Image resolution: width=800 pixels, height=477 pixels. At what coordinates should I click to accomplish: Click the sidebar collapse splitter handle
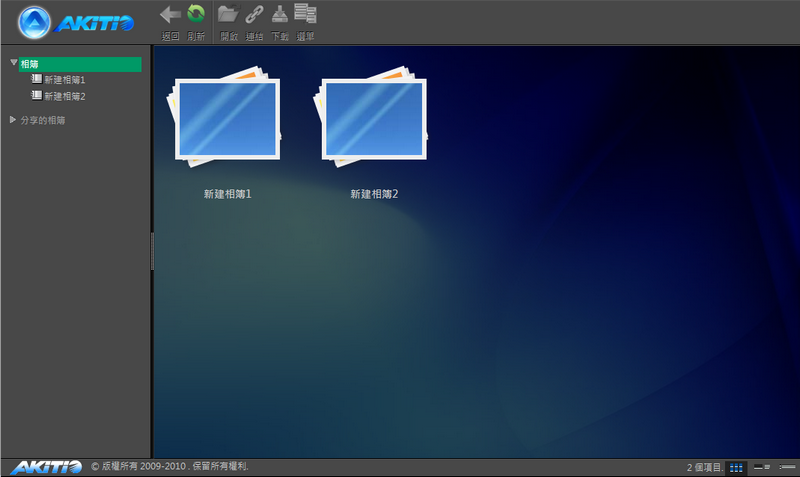(152, 251)
